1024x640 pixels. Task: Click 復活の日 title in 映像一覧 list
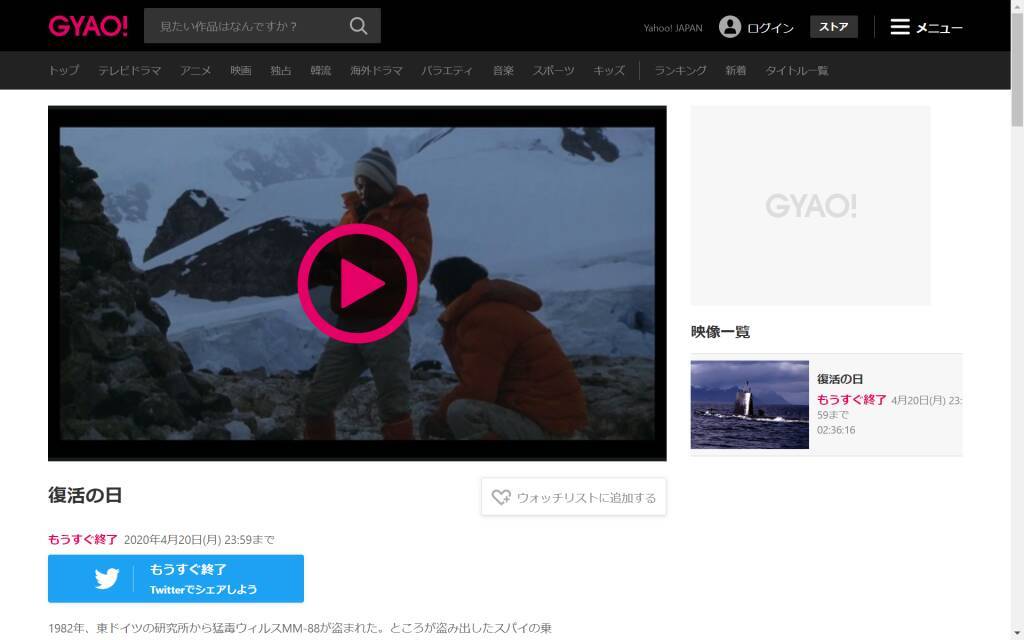tap(840, 379)
